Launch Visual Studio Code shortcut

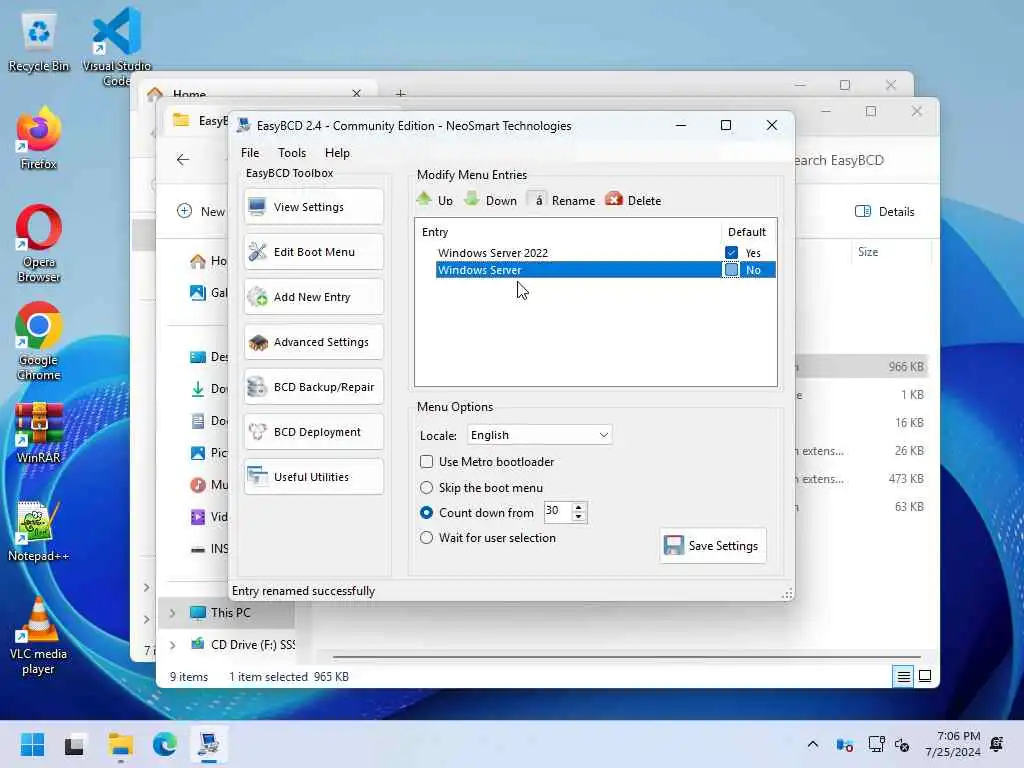pos(116,47)
